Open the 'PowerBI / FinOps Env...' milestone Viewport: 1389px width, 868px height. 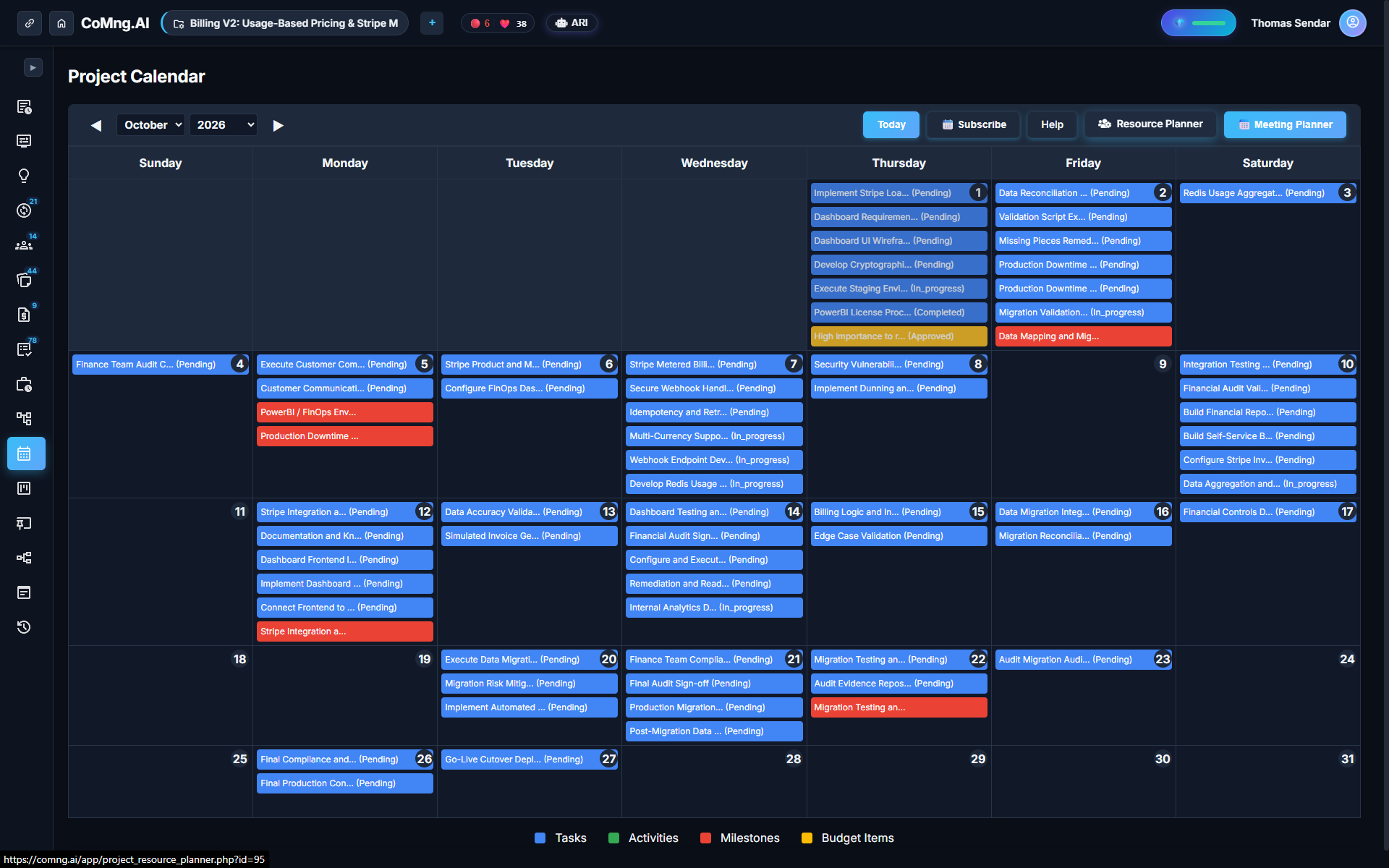[344, 412]
